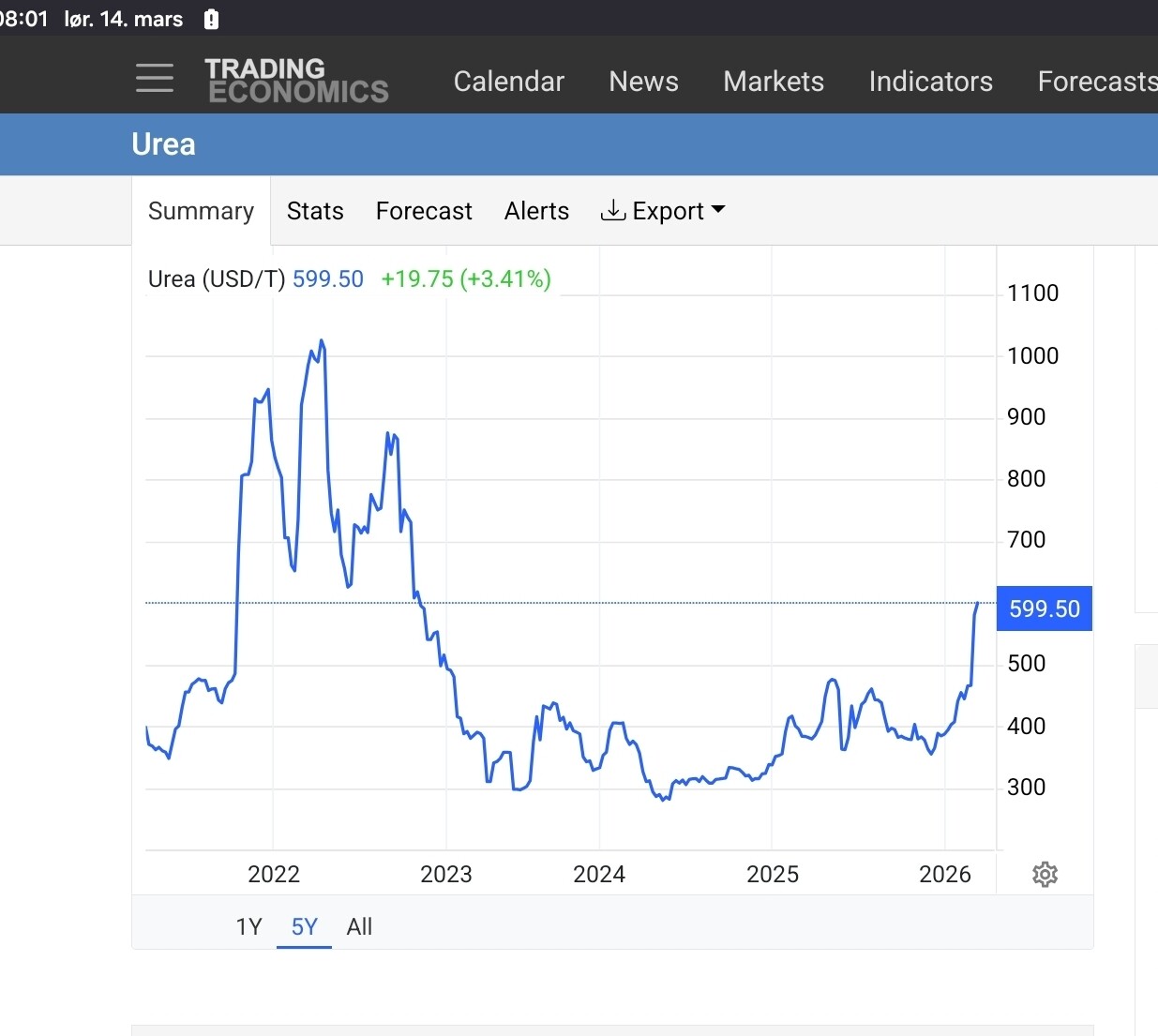Click the Urea page heading
Viewport: 1158px width, 1036px height.
(164, 144)
